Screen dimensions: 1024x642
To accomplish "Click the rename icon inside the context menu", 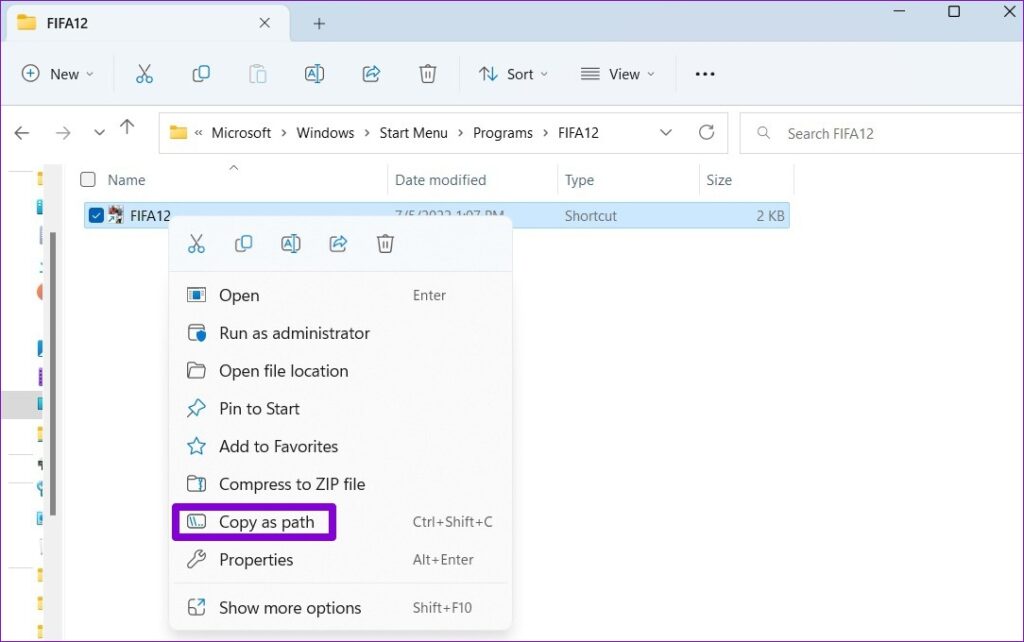I will [x=291, y=243].
